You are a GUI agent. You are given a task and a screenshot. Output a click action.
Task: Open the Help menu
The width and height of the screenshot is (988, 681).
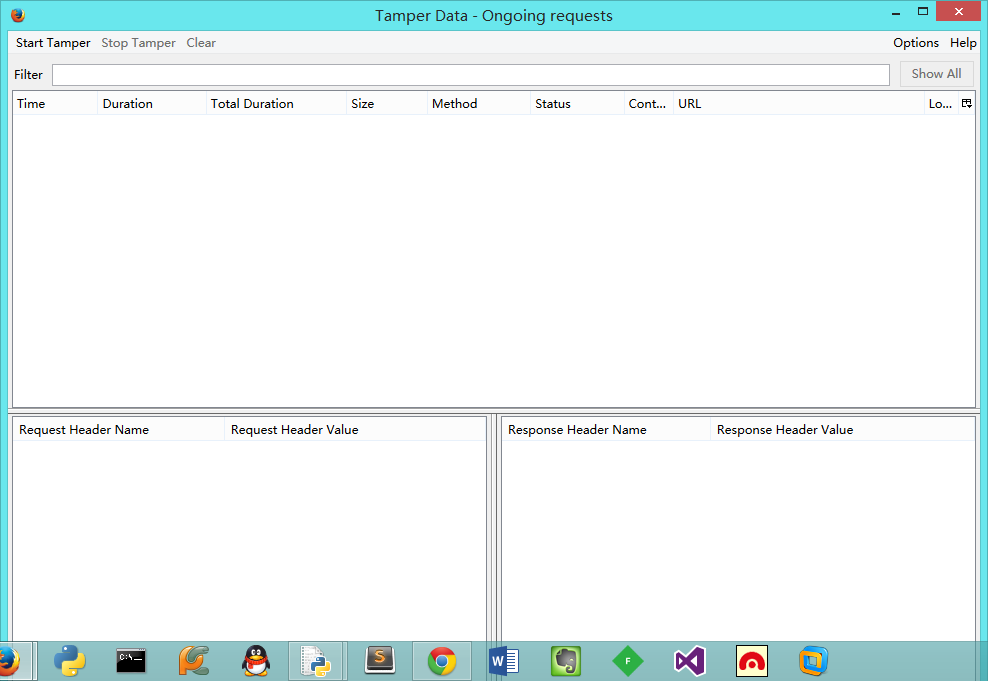coord(963,43)
